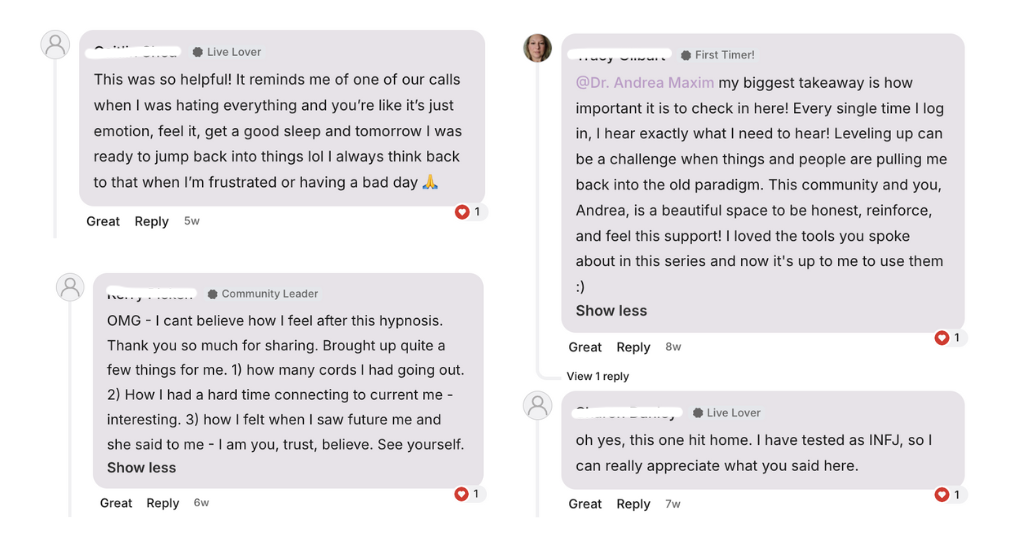This screenshot has width=1020, height=540.
Task: Click the heart reaction on the INFJ comment
Action: tap(941, 495)
